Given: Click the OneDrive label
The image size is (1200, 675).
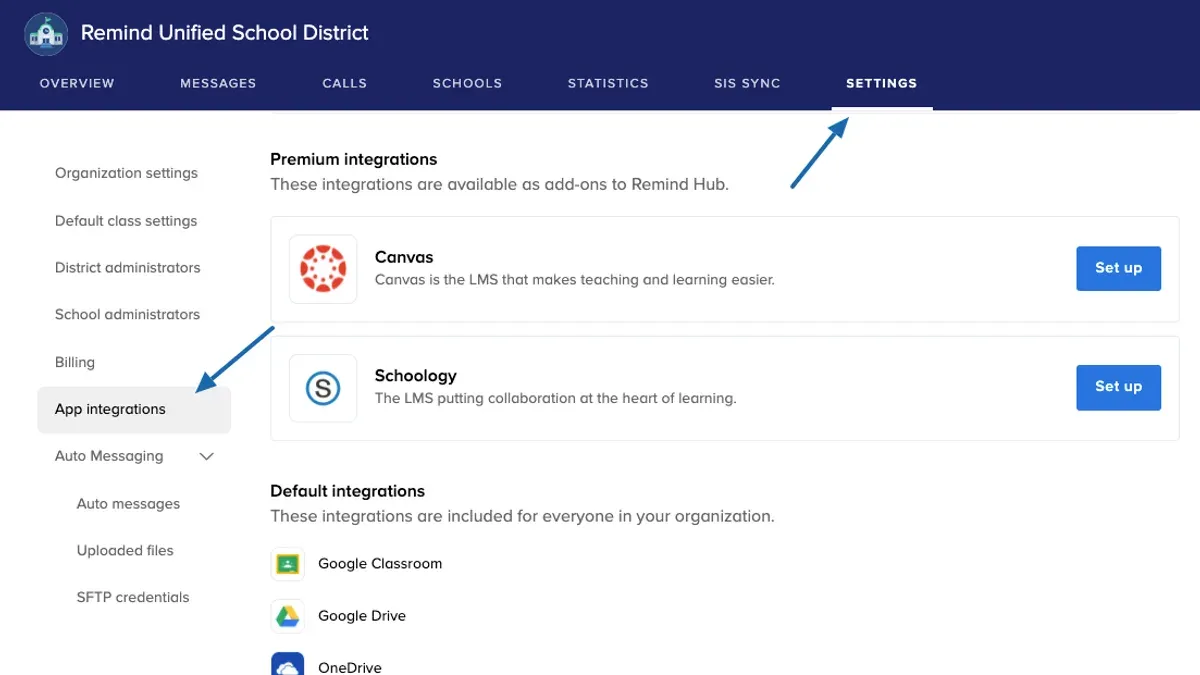Looking at the screenshot, I should coord(350,667).
